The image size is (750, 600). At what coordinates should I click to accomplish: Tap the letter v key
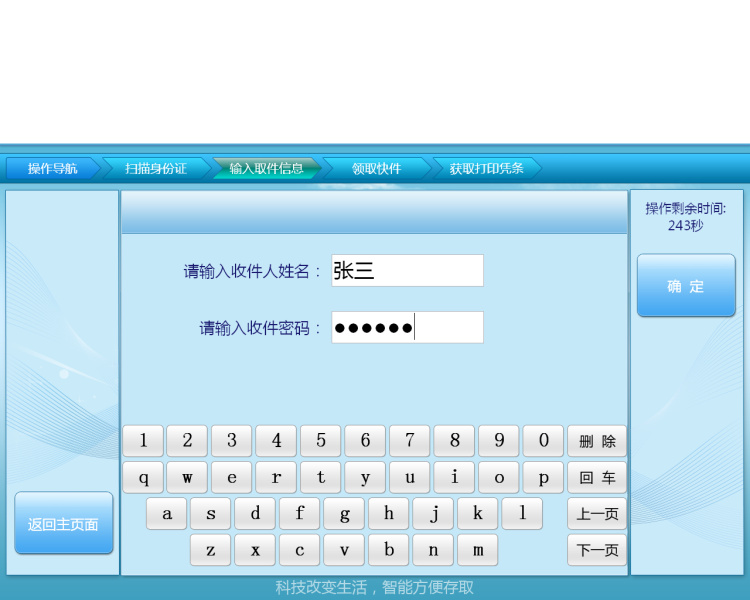[344, 550]
